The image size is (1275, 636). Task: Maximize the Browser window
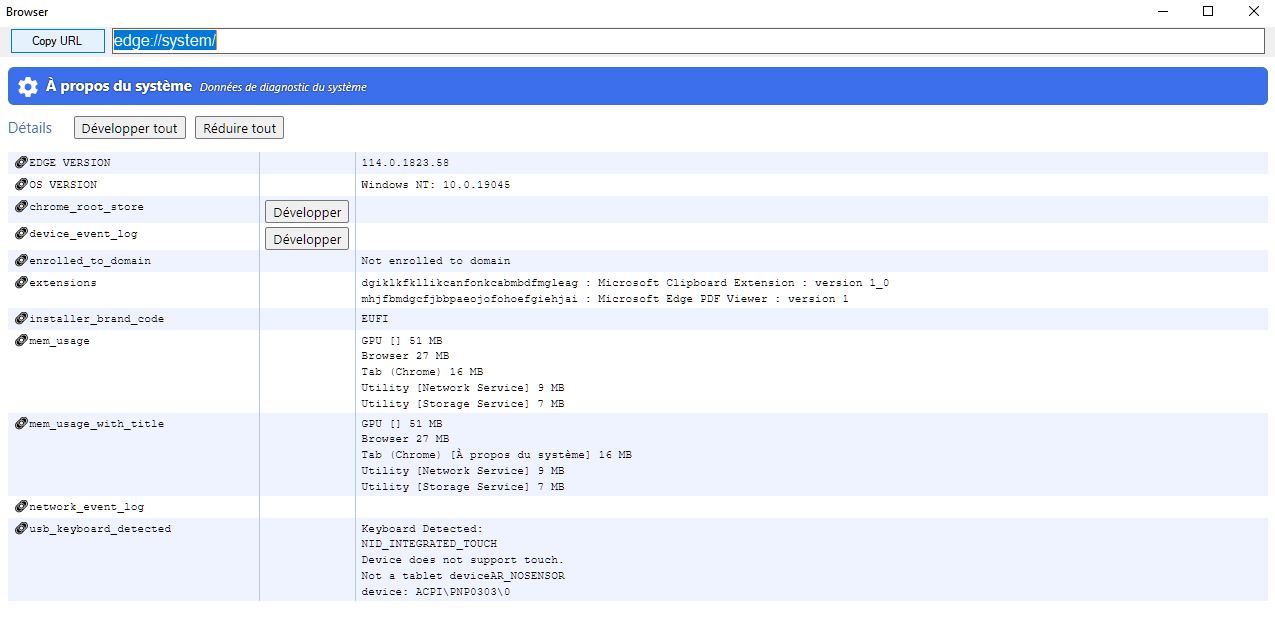(x=1208, y=12)
